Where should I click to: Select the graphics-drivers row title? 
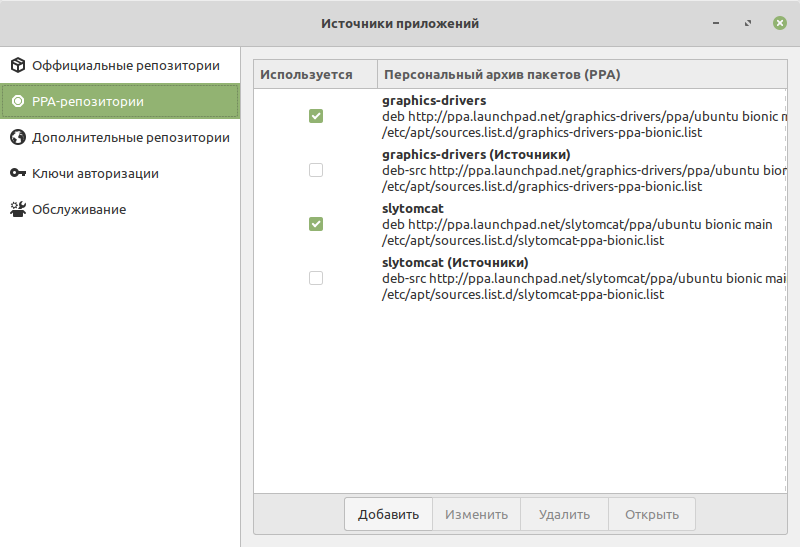(434, 101)
